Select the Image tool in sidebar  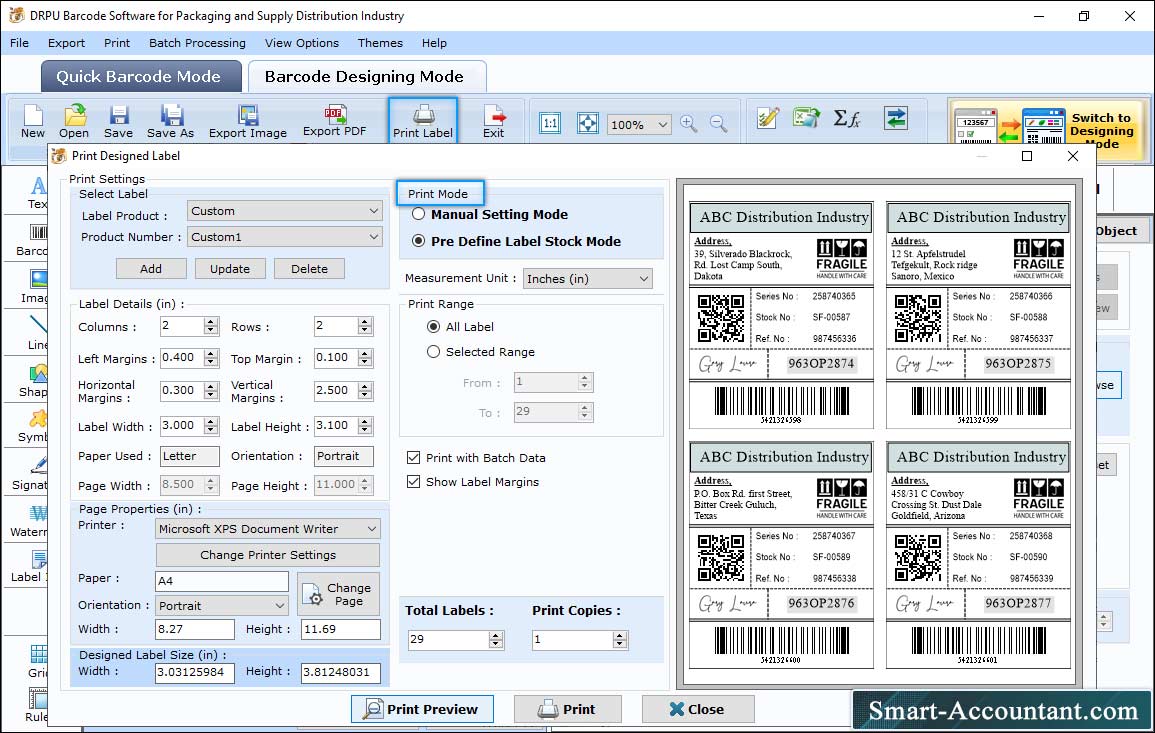(x=35, y=287)
